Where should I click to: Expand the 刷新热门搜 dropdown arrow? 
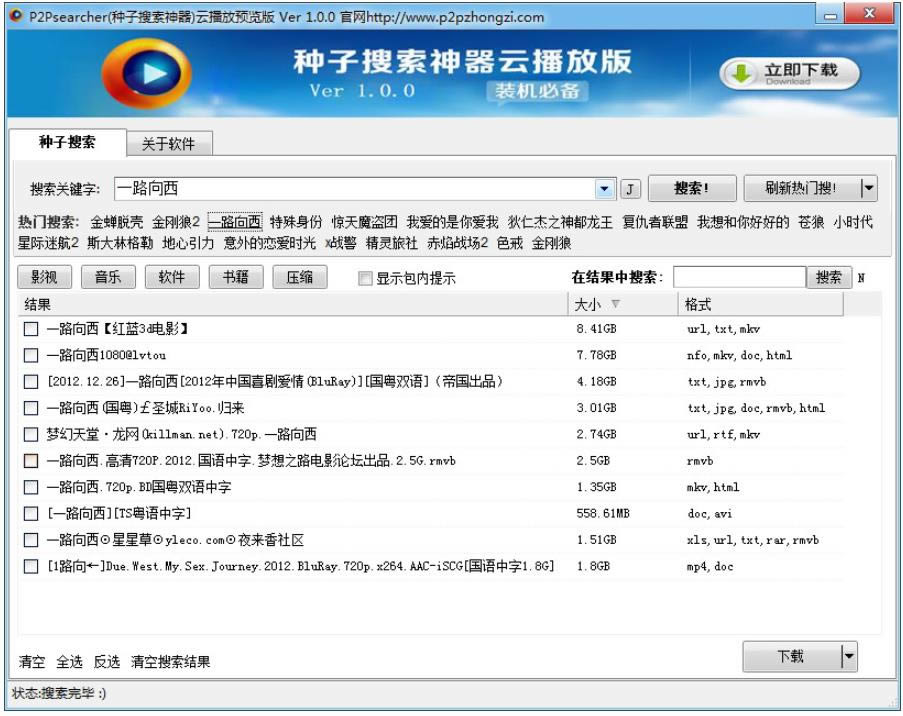[x=868, y=188]
